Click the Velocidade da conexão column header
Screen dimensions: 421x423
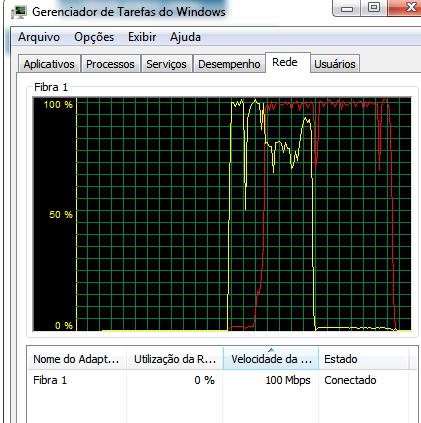[271, 359]
